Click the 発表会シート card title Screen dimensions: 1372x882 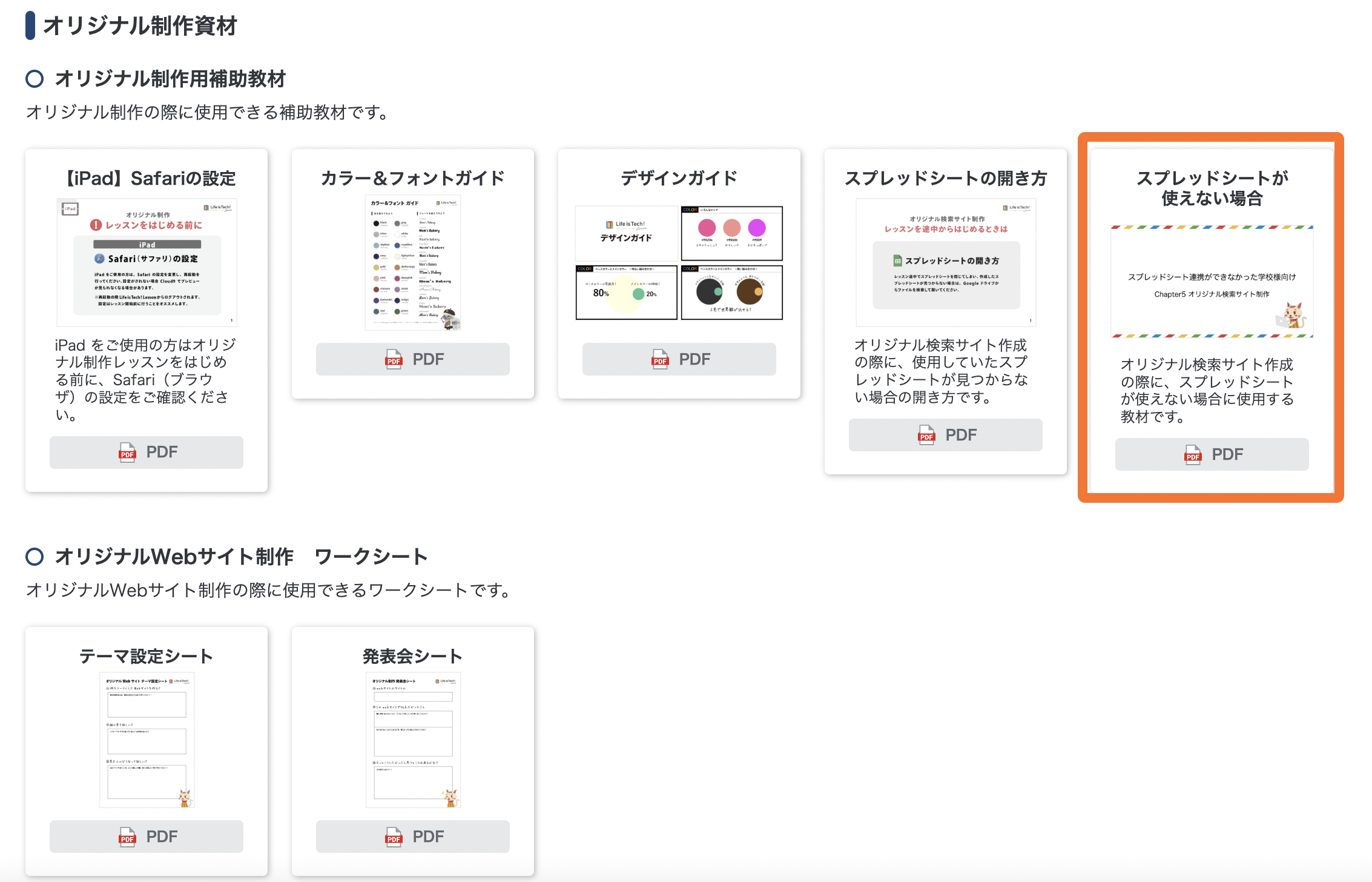coord(412,656)
